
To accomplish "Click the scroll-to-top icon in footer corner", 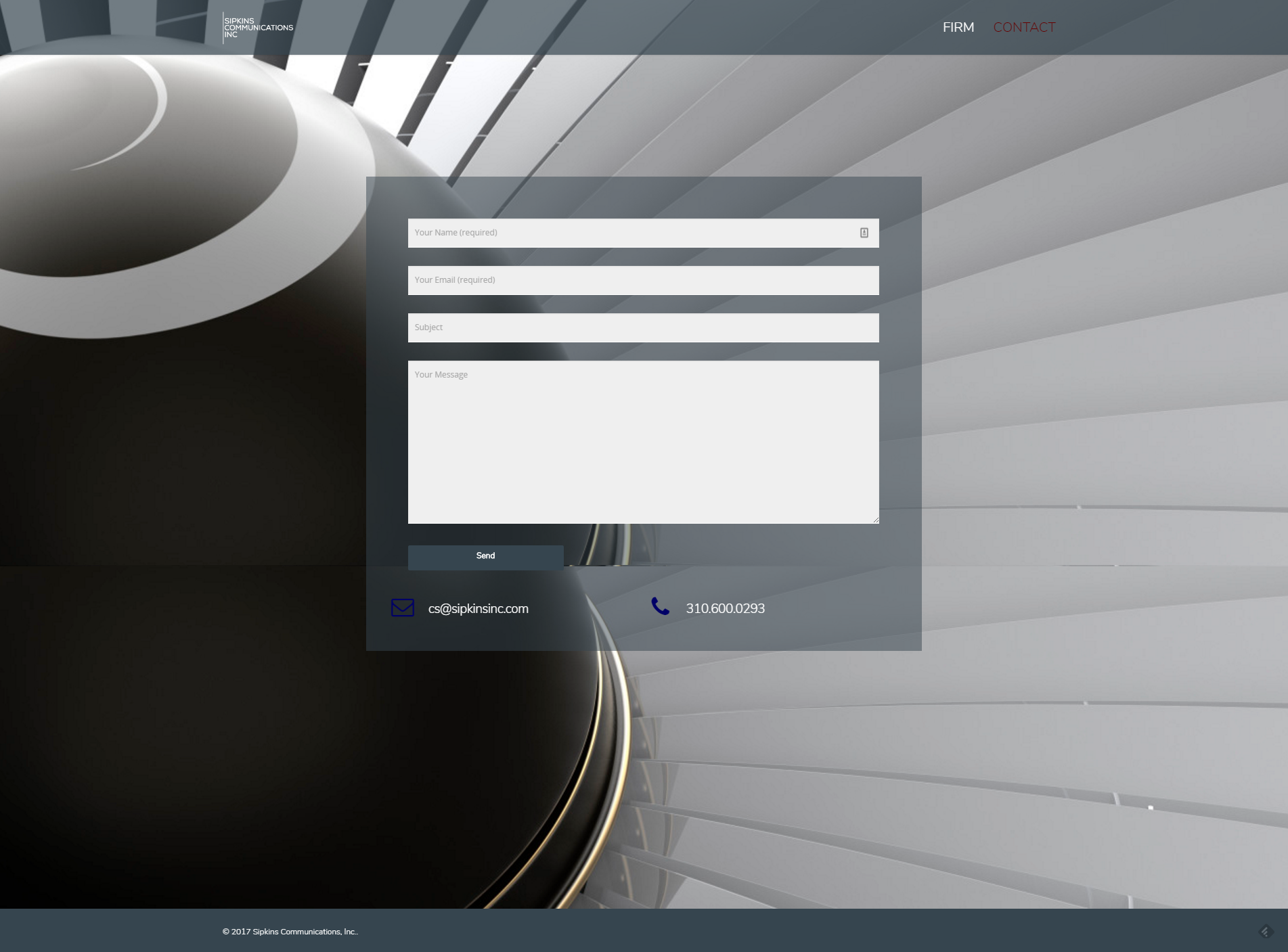I will 1266,932.
